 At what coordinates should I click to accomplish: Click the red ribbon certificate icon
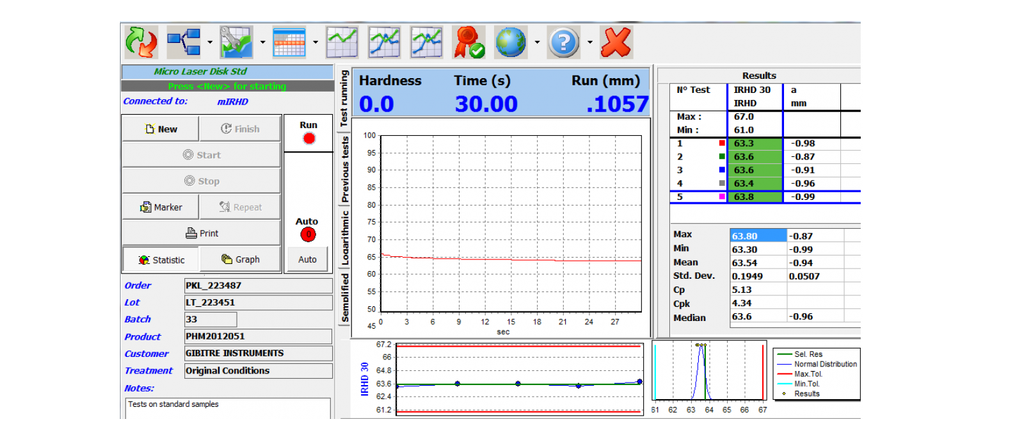coord(470,42)
